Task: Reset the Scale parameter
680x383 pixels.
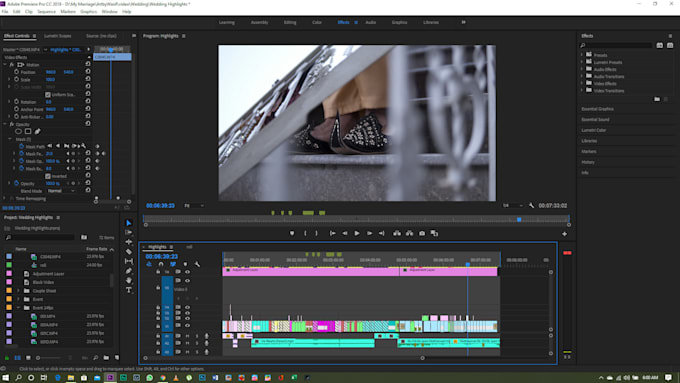Action: click(88, 79)
